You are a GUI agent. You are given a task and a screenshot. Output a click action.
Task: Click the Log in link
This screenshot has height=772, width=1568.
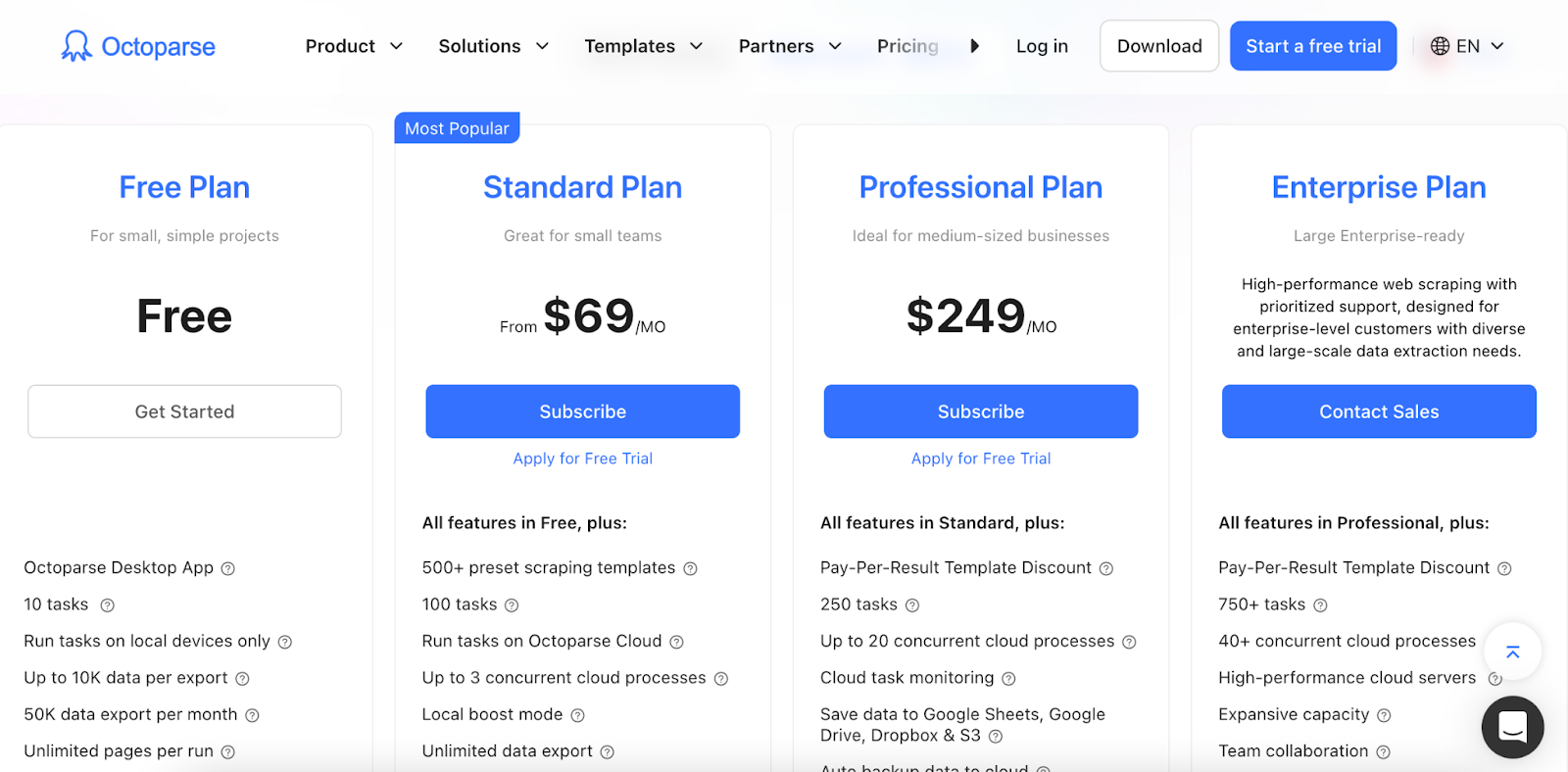(x=1042, y=46)
